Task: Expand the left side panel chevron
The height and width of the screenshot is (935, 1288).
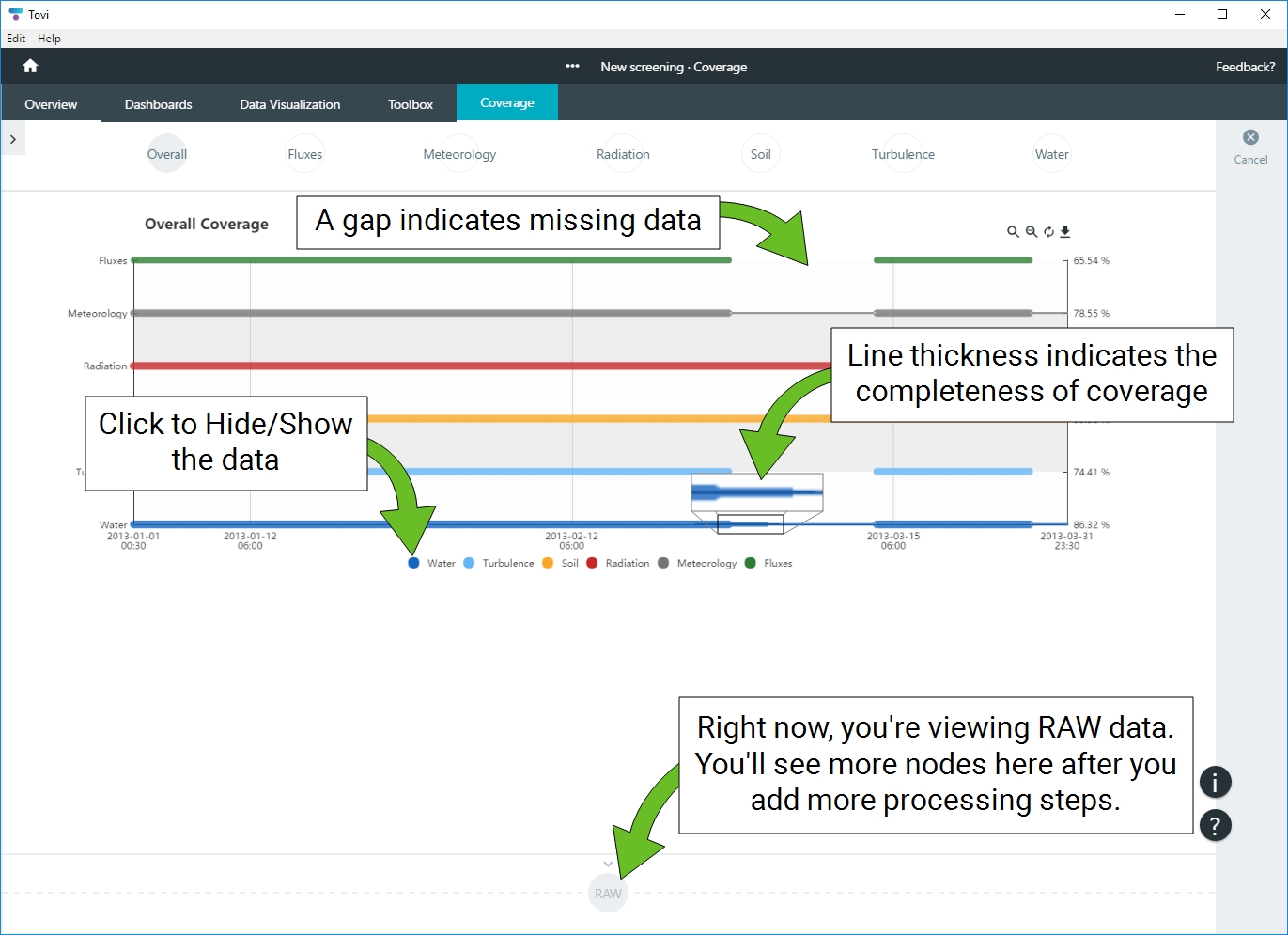Action: [13, 139]
